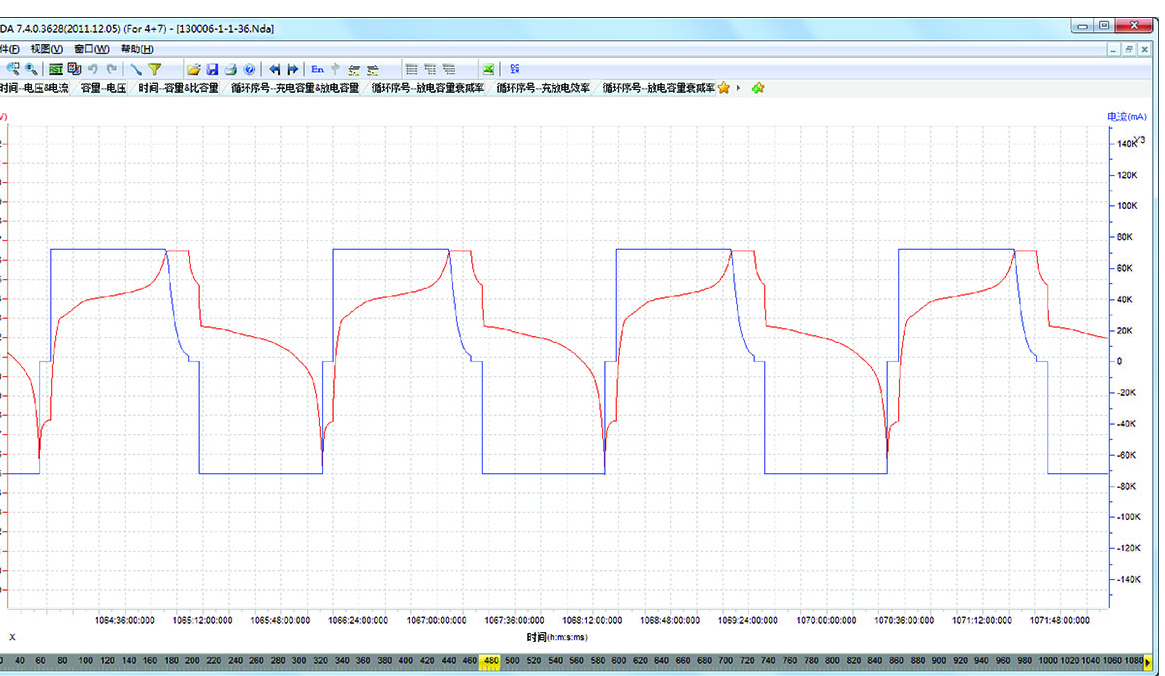
Task: Select the 循环序号--充放电效率 tab
Action: tap(543, 88)
